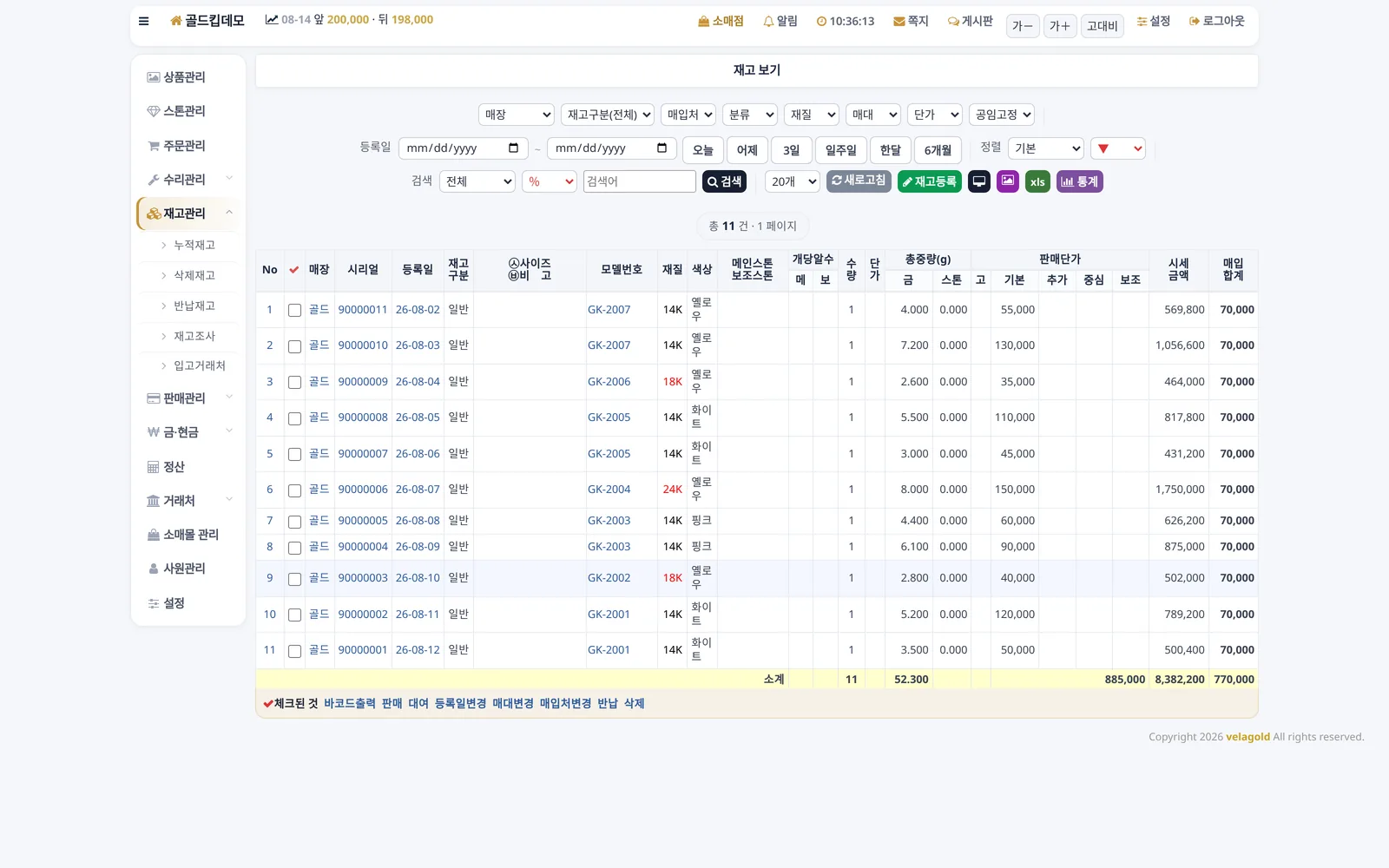1389x868 pixels.
Task: Open 매입처 dropdown
Action: (x=688, y=115)
